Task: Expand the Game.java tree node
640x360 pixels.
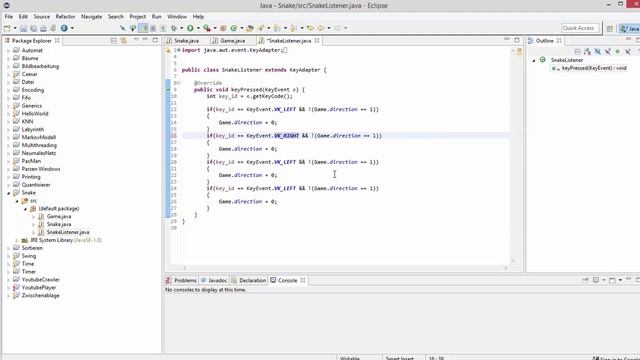Action: pos(33,217)
